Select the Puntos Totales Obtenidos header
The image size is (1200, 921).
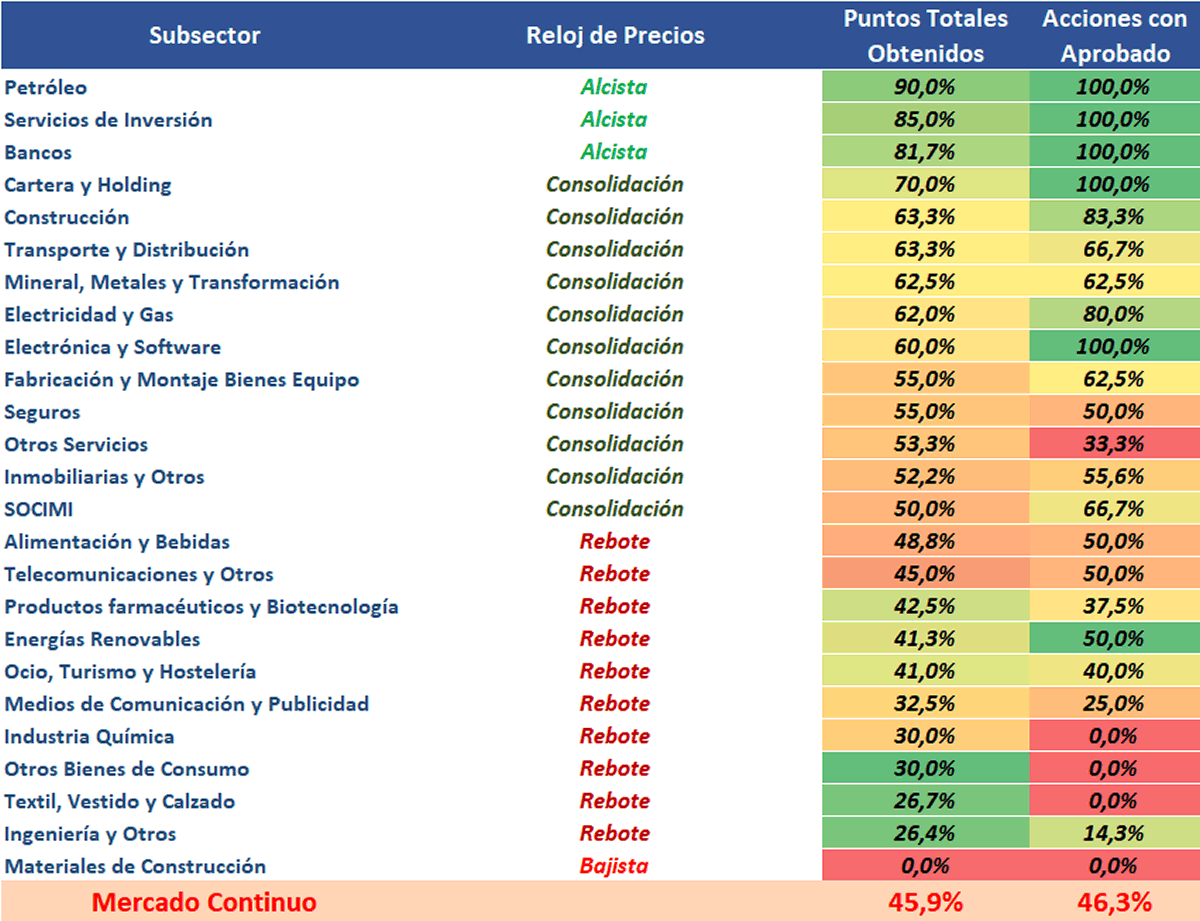tap(925, 35)
